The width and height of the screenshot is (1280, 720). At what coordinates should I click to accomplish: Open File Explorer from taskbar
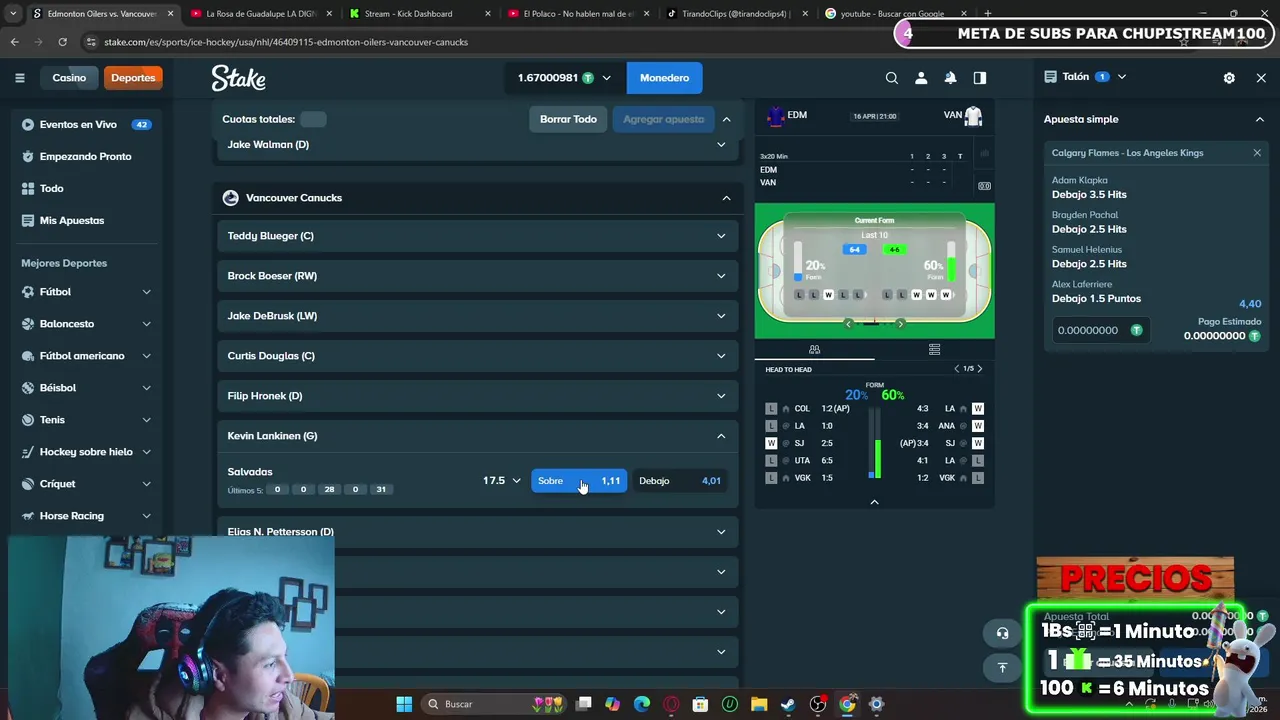759,704
